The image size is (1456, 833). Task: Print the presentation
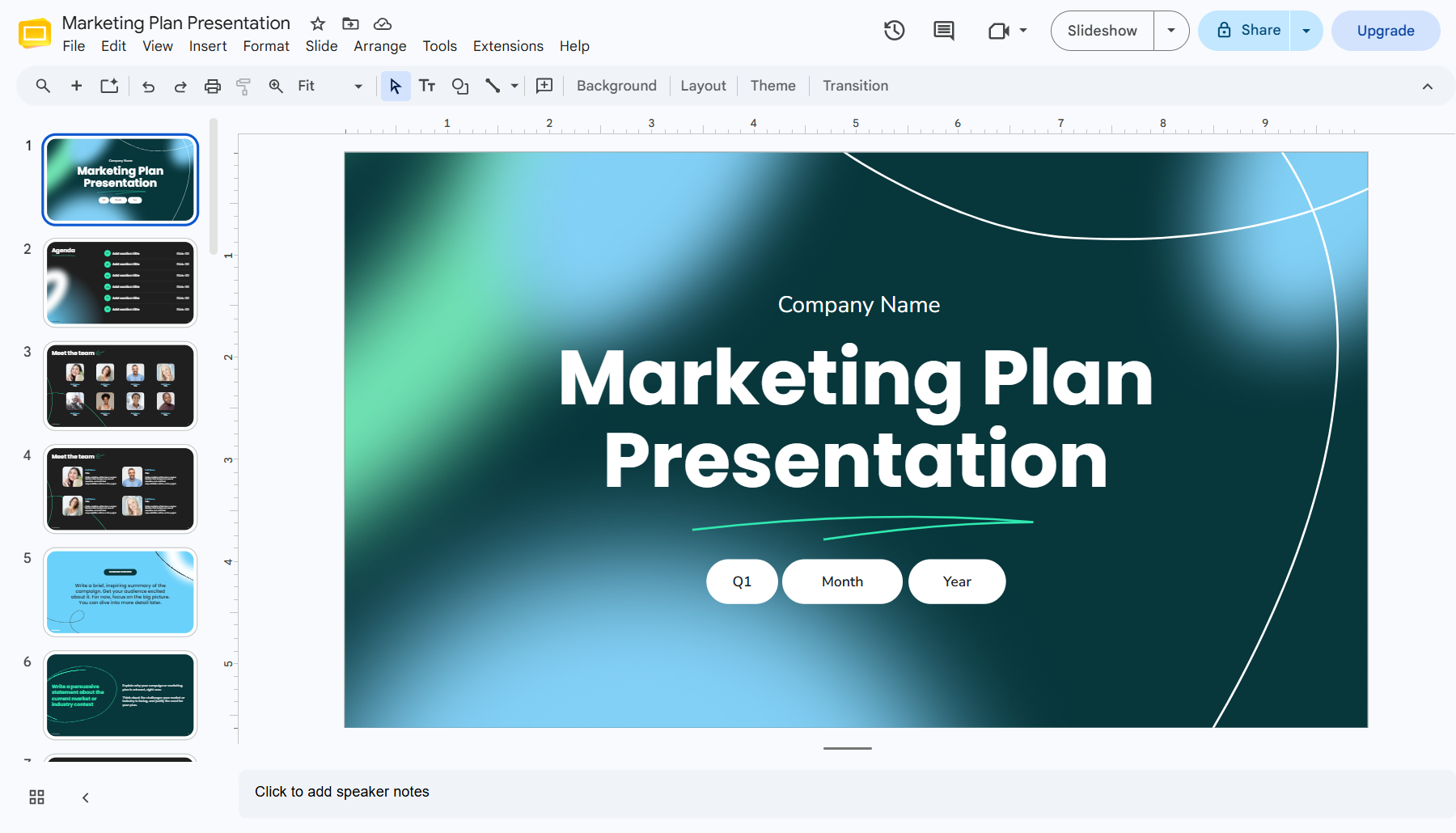tap(212, 86)
